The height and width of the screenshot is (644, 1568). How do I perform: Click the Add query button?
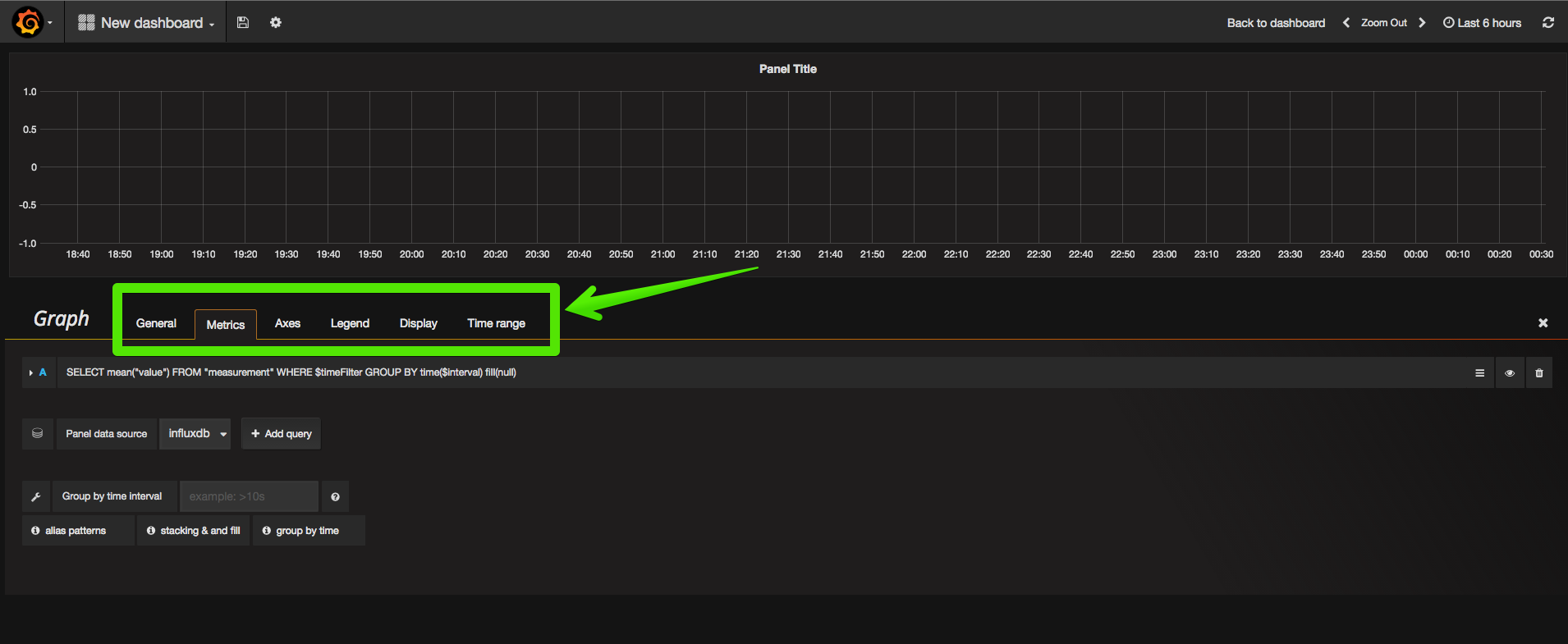pos(281,434)
